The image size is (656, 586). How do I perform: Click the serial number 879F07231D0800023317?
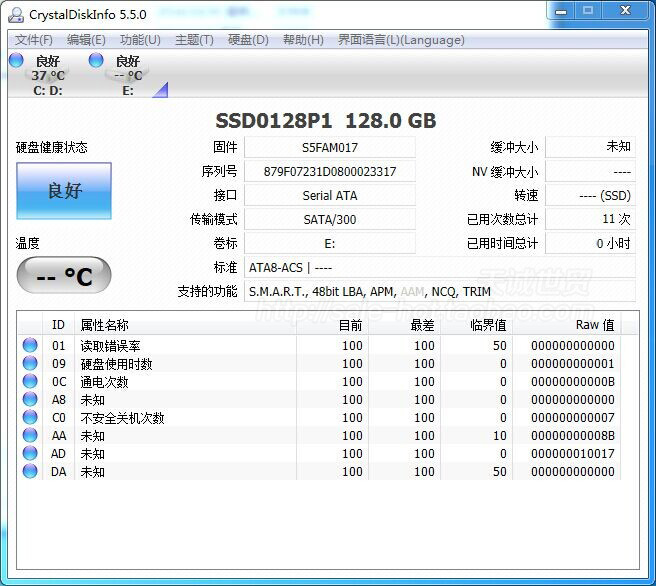click(330, 171)
